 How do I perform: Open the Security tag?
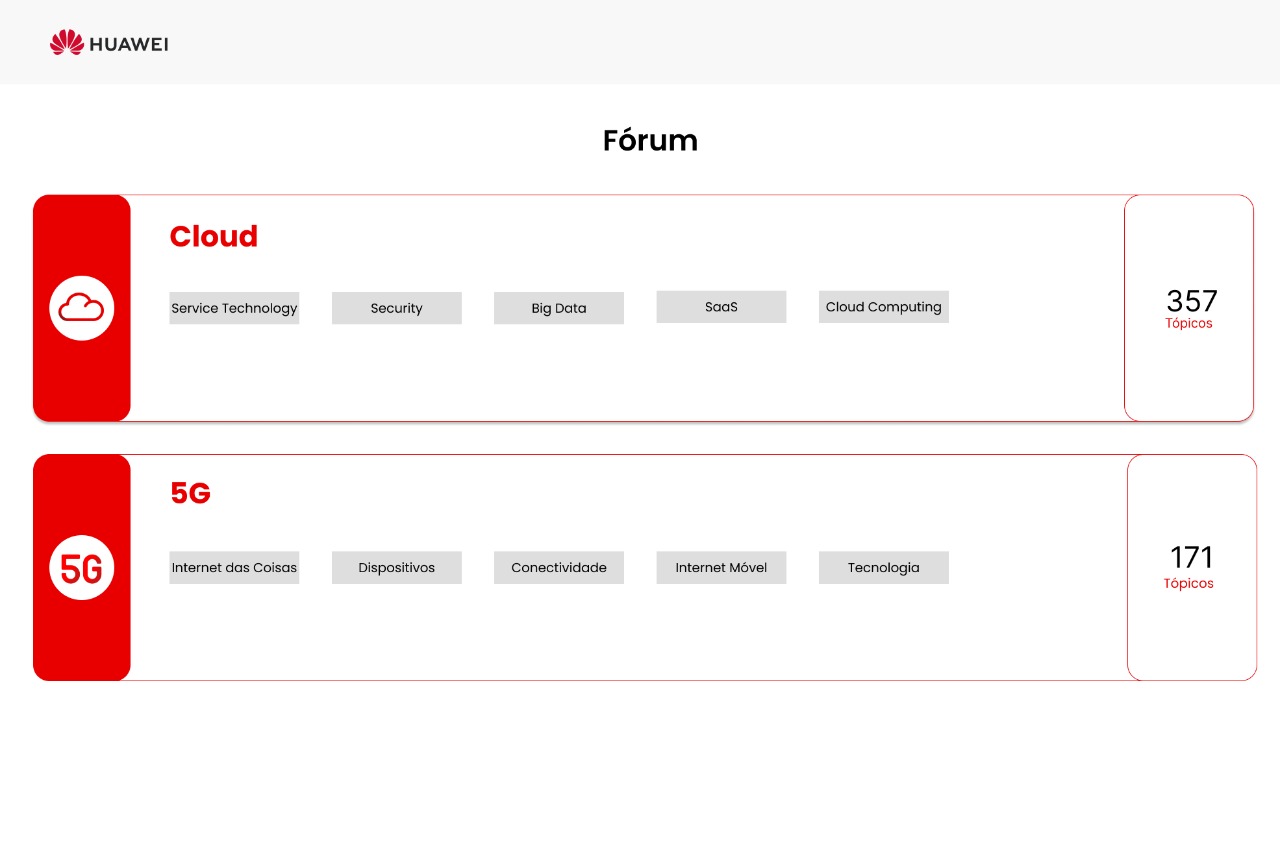coord(397,308)
